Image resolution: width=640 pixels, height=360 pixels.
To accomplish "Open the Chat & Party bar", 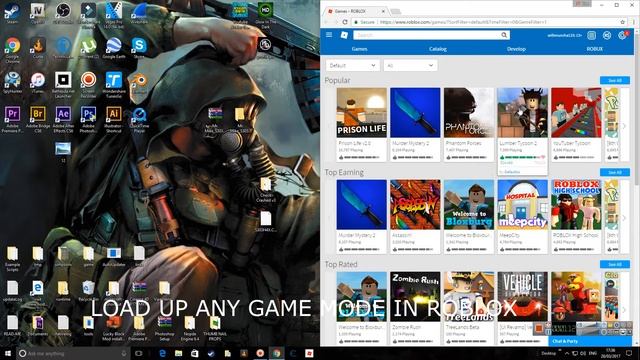I will pyautogui.click(x=590, y=341).
